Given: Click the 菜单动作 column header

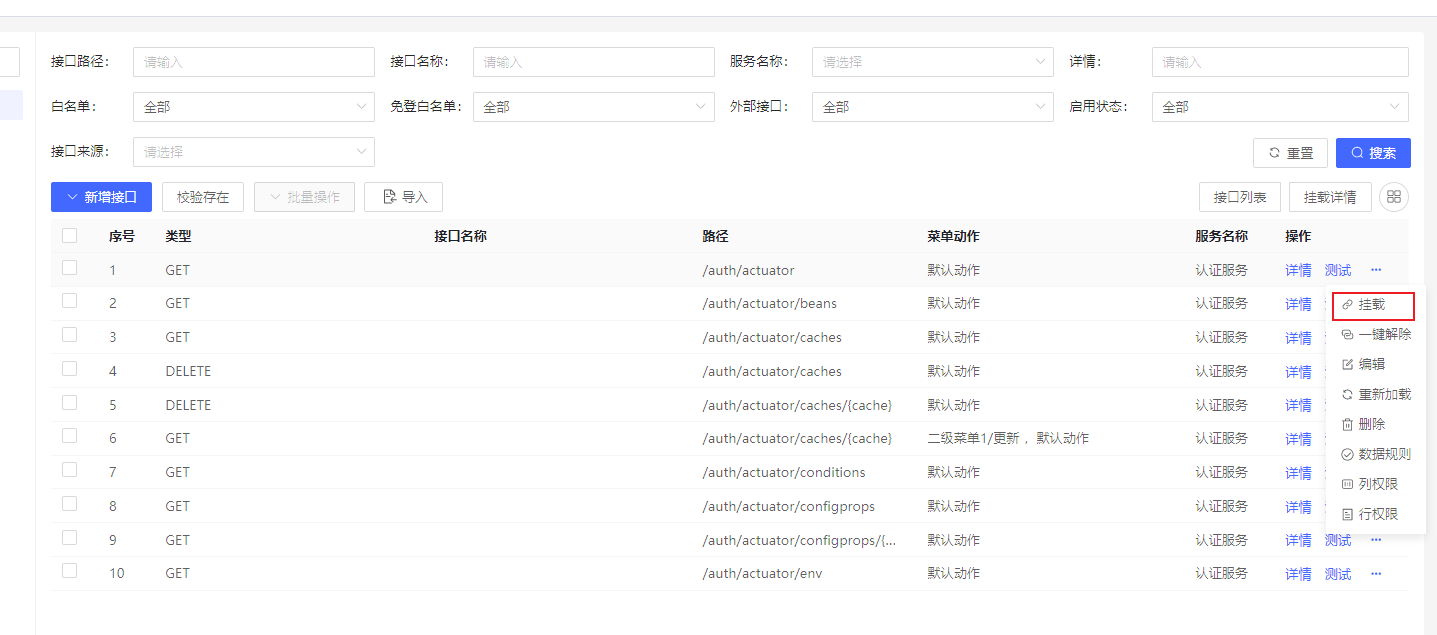Looking at the screenshot, I should pyautogui.click(x=953, y=236).
